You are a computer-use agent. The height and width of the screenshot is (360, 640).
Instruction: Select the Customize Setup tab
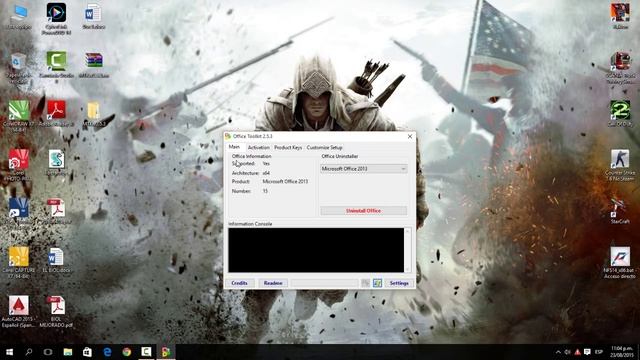pyautogui.click(x=324, y=147)
